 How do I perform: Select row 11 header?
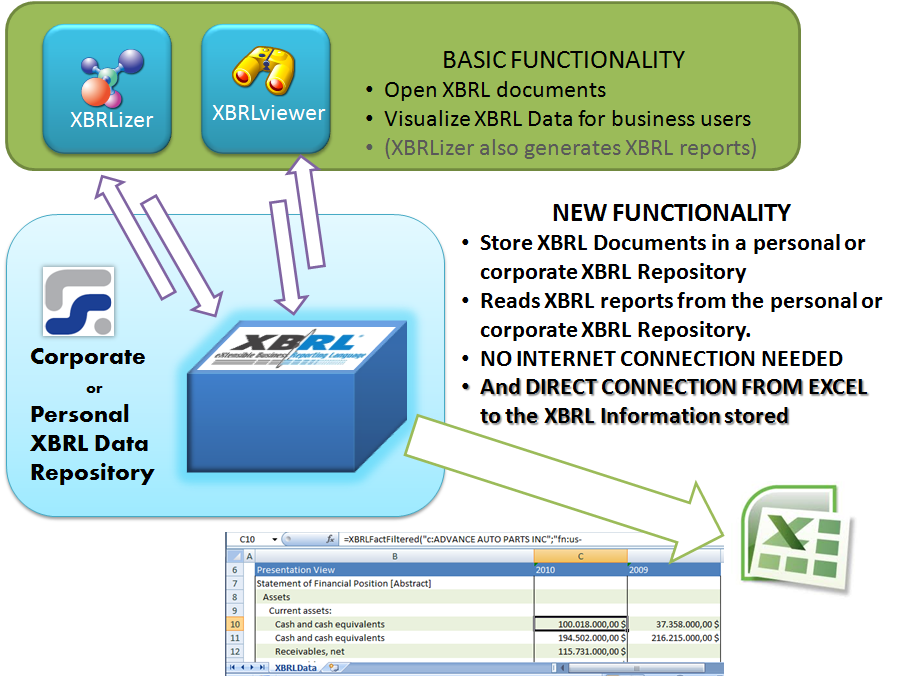click(235, 638)
